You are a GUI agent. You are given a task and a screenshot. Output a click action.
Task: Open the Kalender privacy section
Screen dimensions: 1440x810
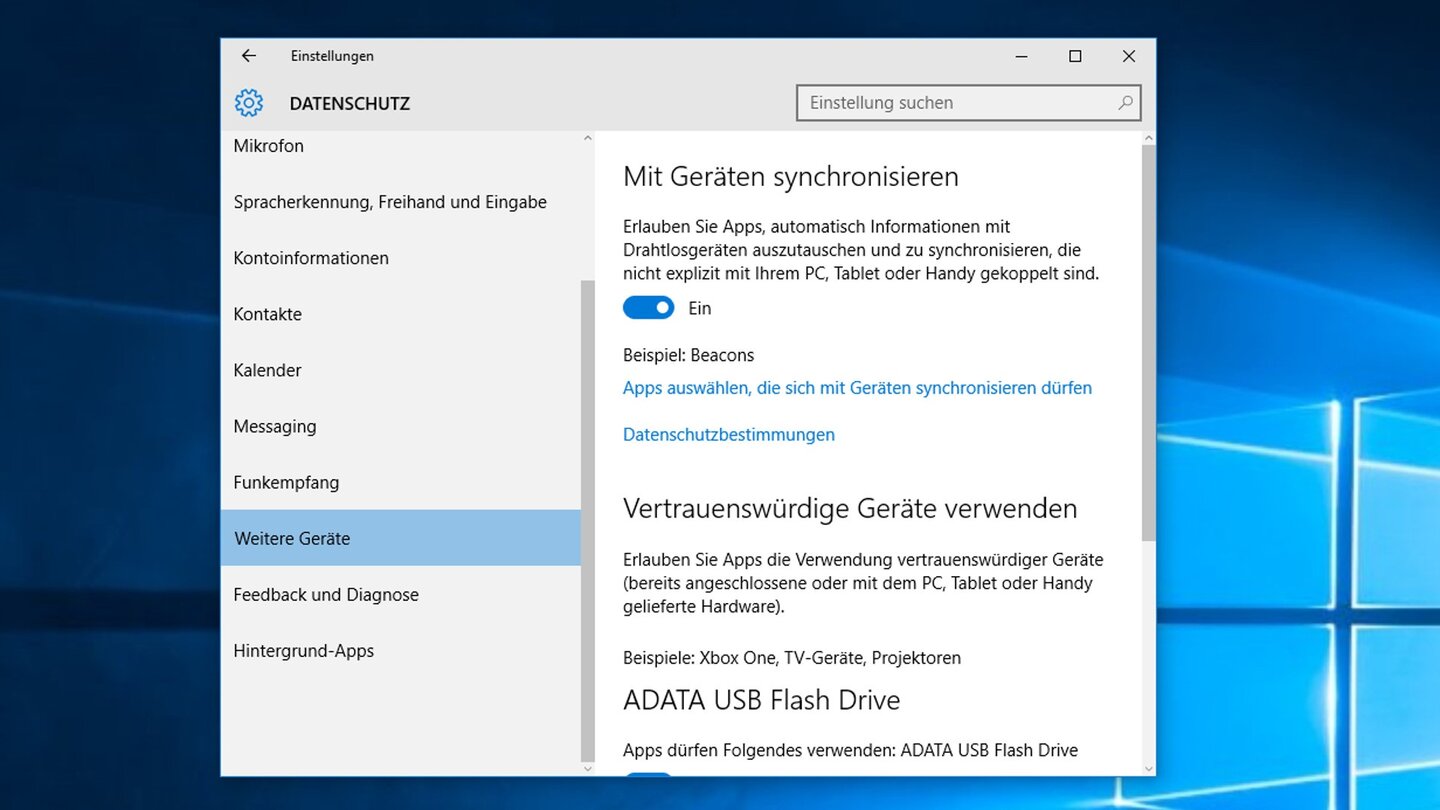click(x=267, y=370)
